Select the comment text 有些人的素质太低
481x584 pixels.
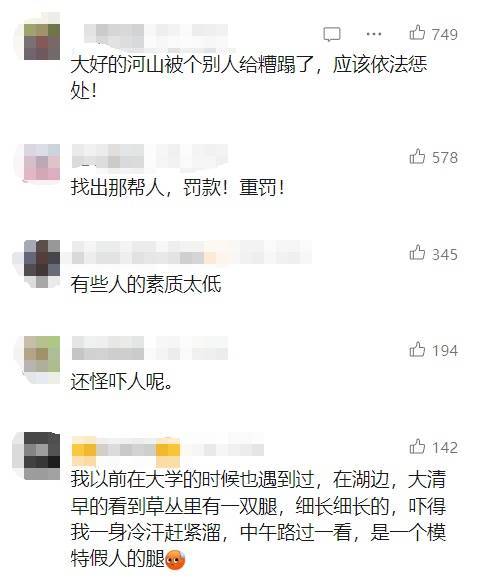146,284
